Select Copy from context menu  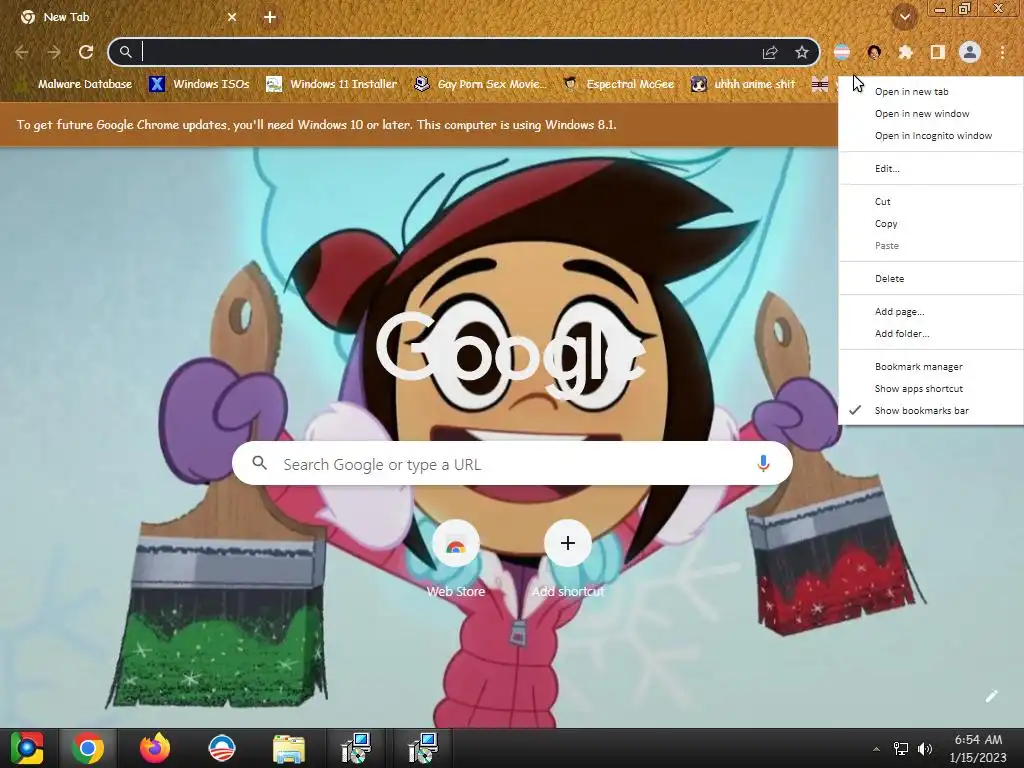pyautogui.click(x=931, y=223)
